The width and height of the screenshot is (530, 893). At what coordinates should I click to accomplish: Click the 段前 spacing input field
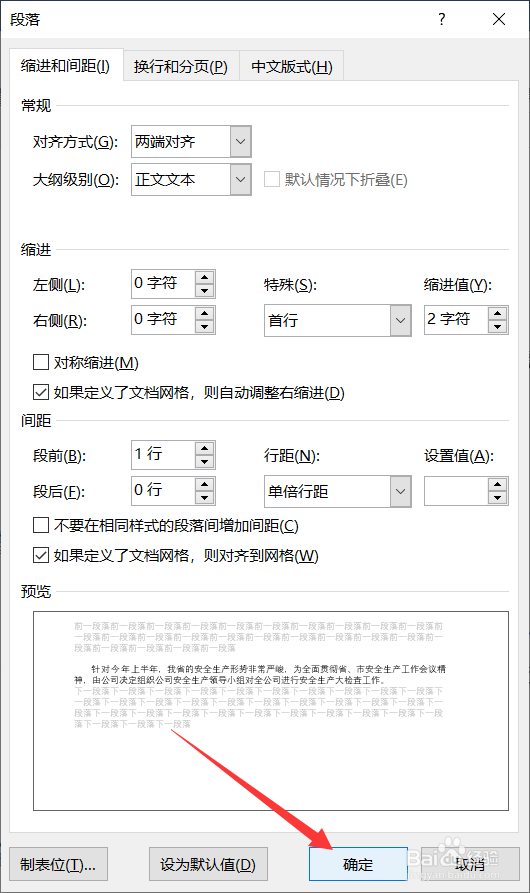click(x=163, y=454)
